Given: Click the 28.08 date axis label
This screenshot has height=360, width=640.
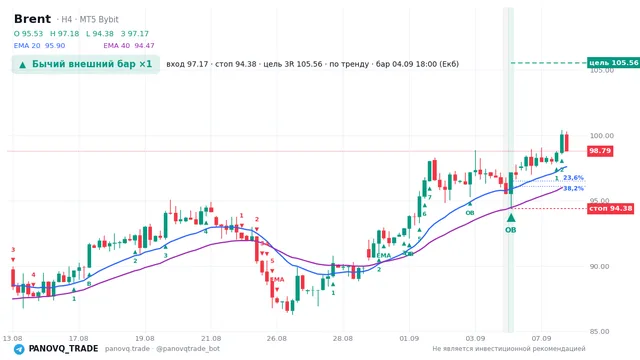Looking at the screenshot, I should coord(343,338).
